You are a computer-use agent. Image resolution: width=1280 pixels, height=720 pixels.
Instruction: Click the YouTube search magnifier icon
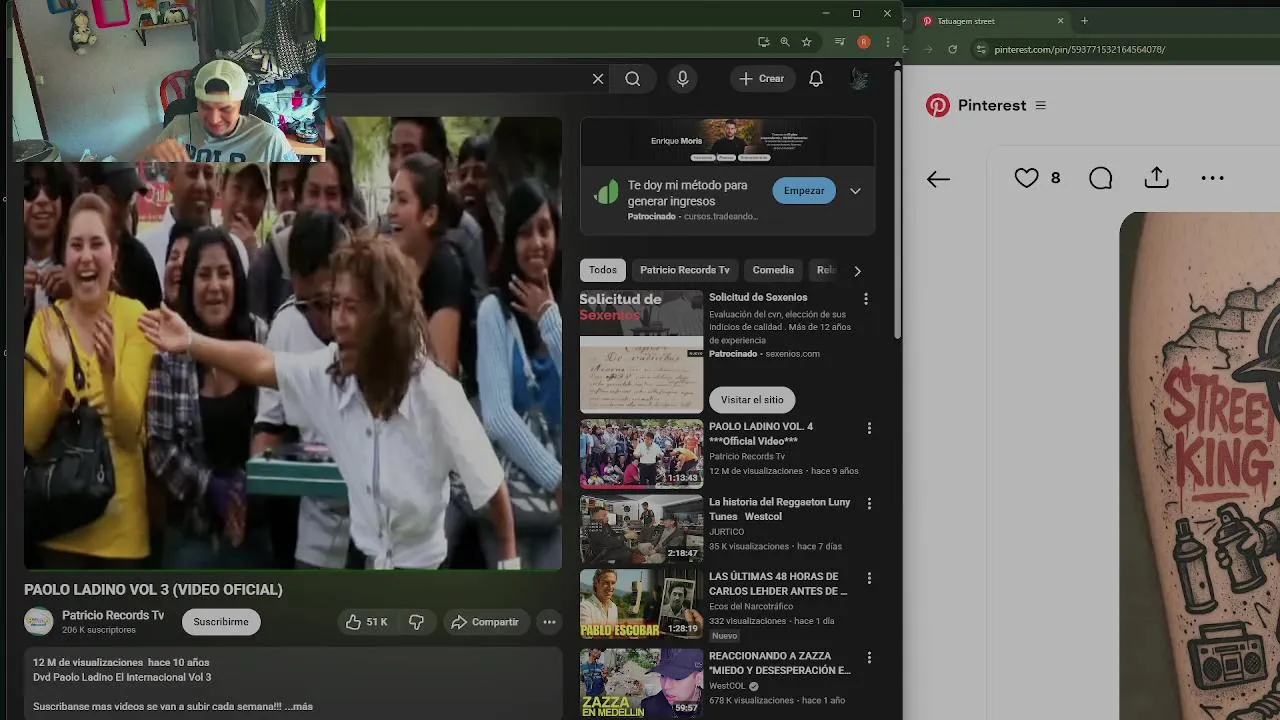point(633,79)
